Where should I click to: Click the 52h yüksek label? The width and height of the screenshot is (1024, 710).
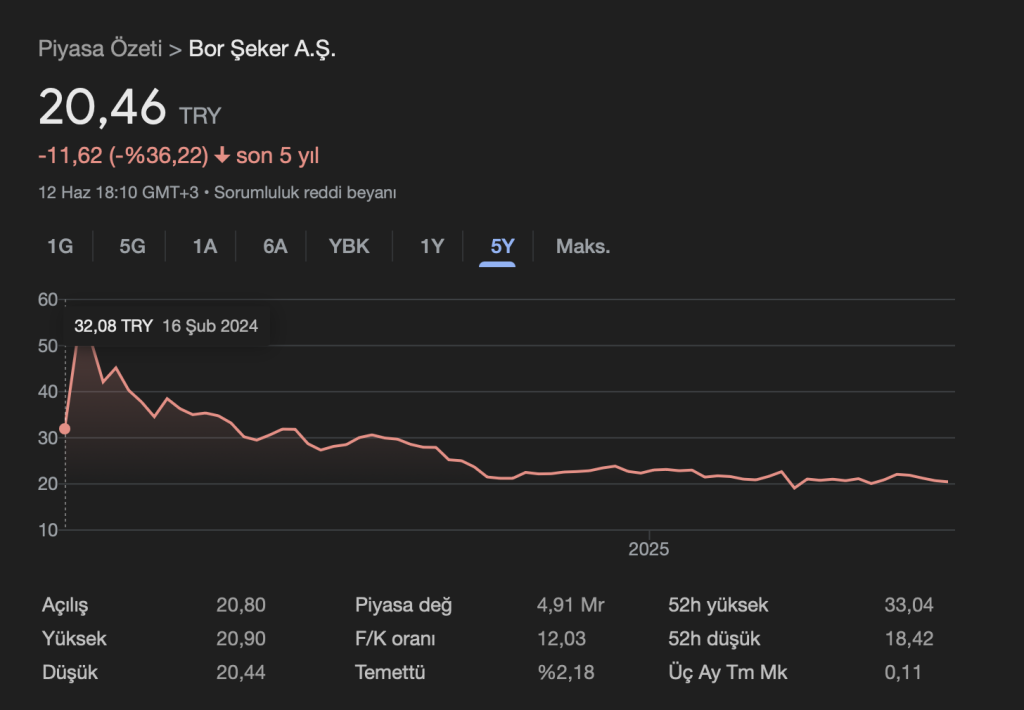point(718,605)
